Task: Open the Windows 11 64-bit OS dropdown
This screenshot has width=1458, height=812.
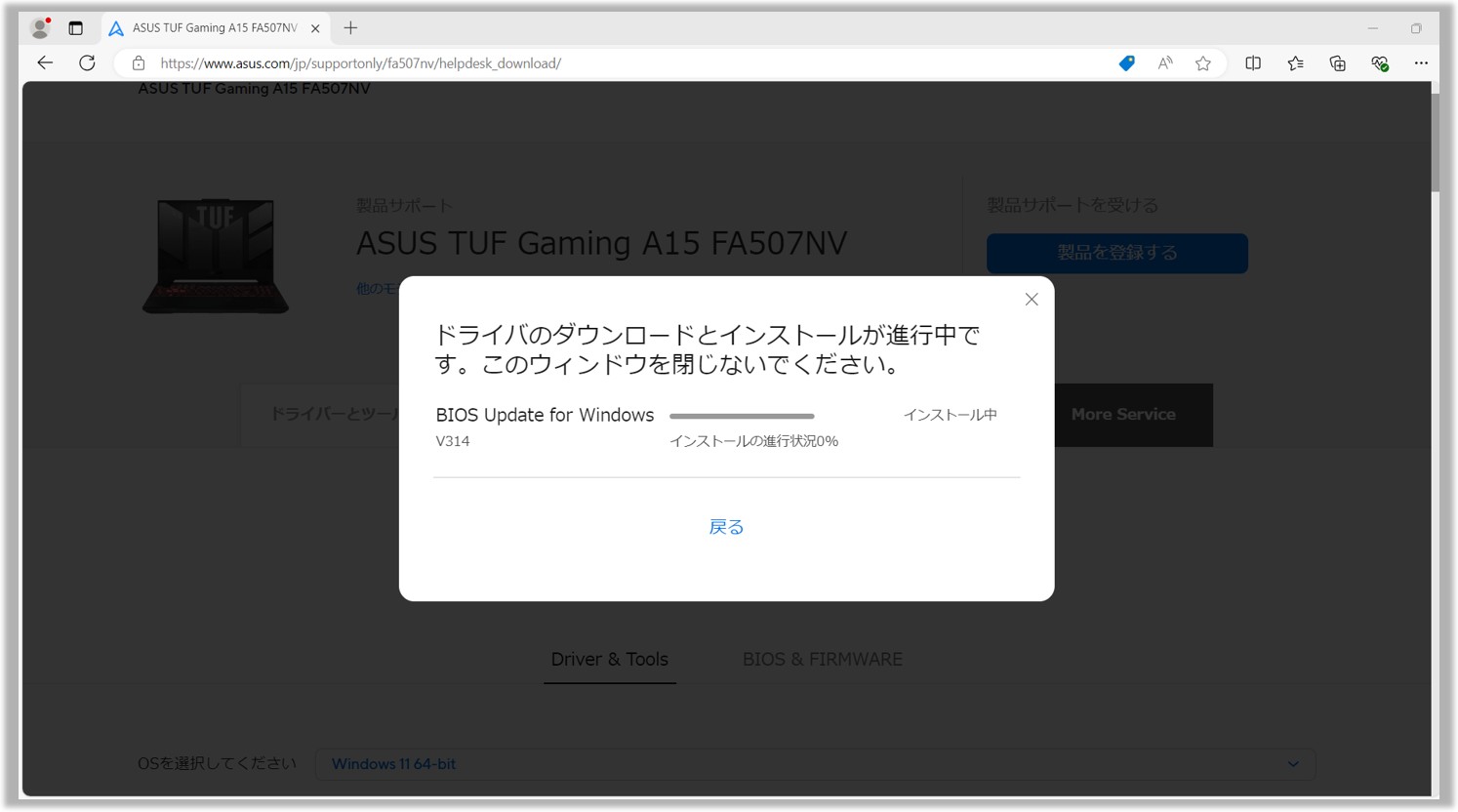Action: click(x=815, y=764)
